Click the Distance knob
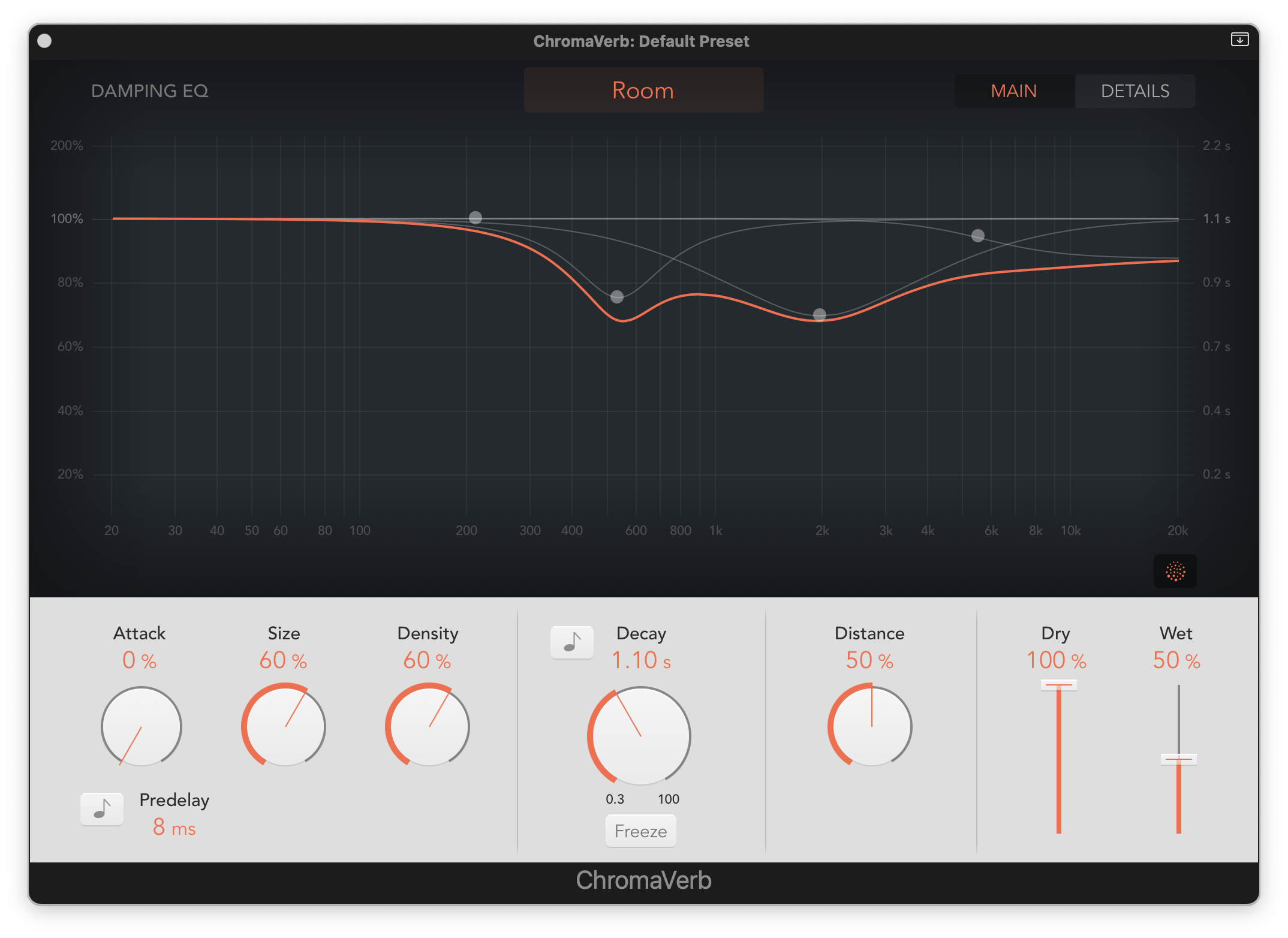The width and height of the screenshot is (1288, 938). [871, 726]
